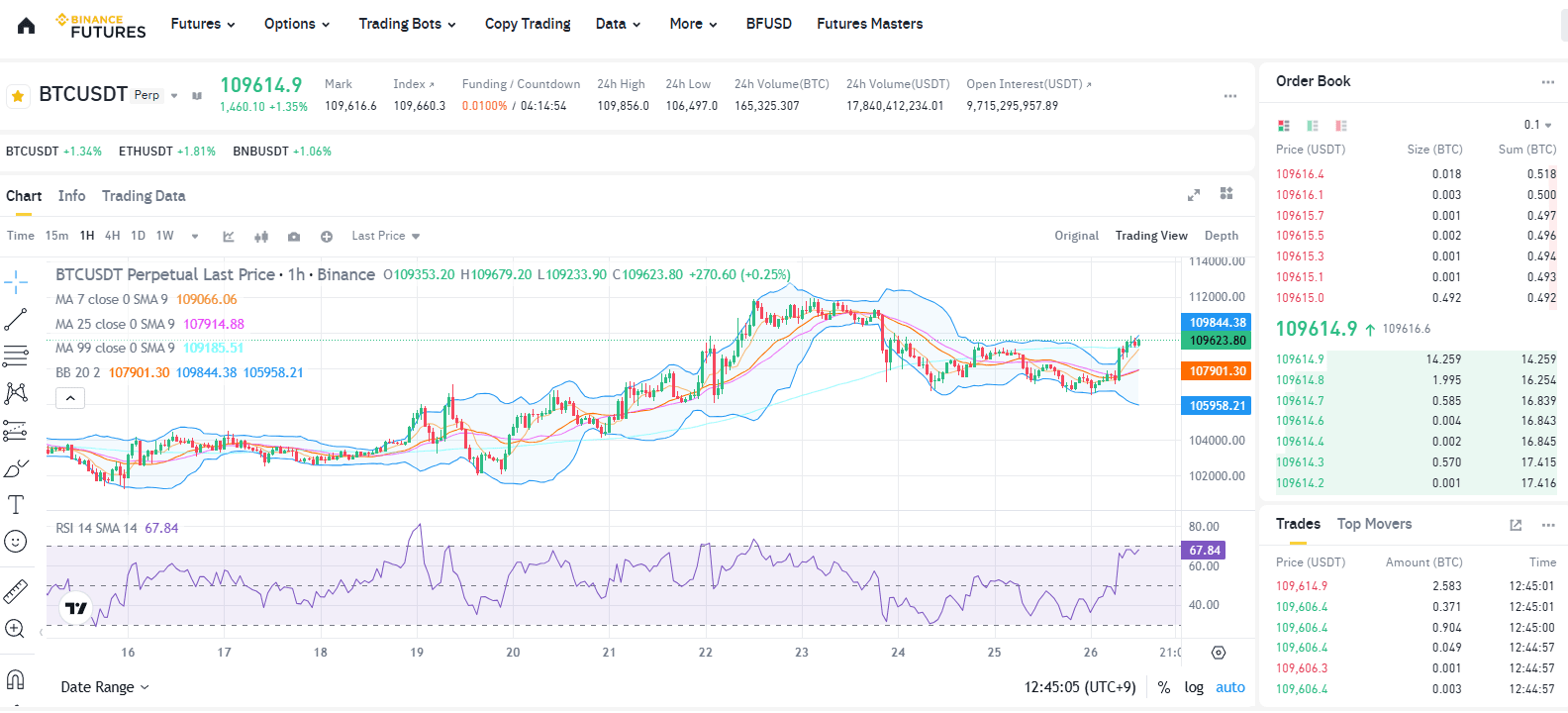Viewport: 1568px width, 713px height.
Task: Open the Date Range selector
Action: coord(105,687)
